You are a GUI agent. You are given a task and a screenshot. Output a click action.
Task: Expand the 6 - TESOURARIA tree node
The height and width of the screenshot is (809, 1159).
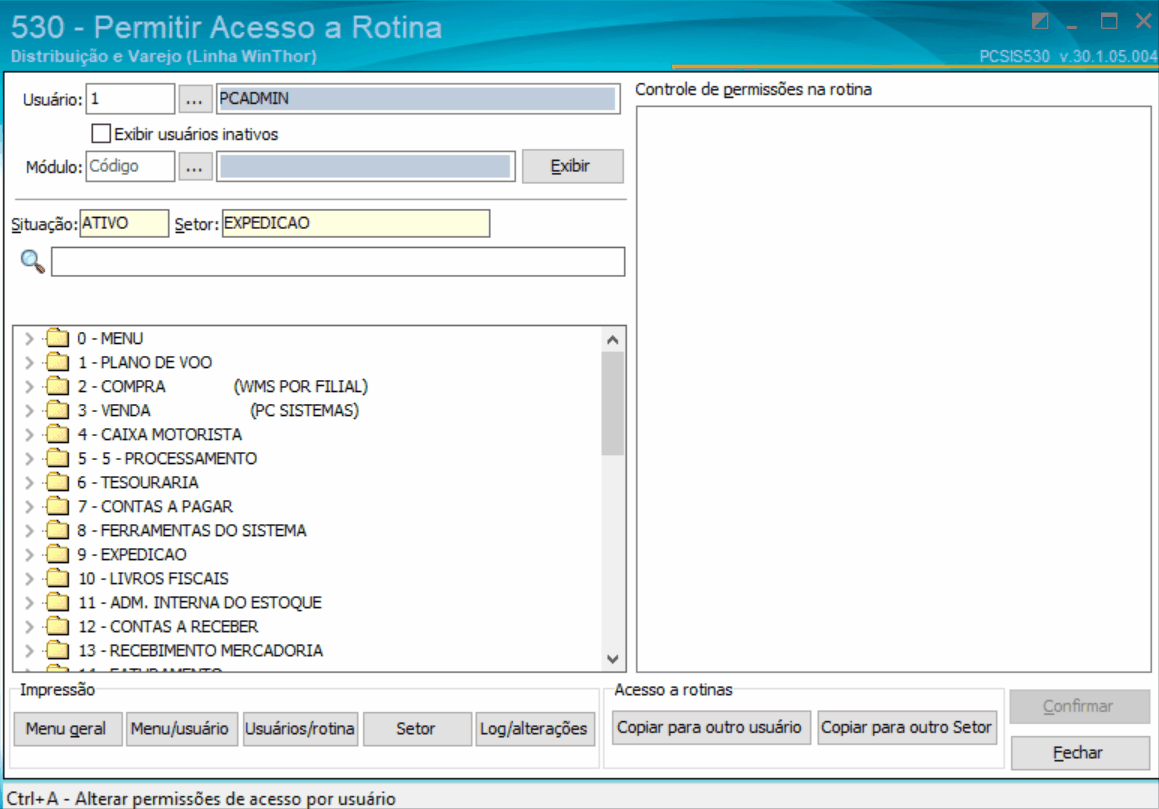pos(29,483)
